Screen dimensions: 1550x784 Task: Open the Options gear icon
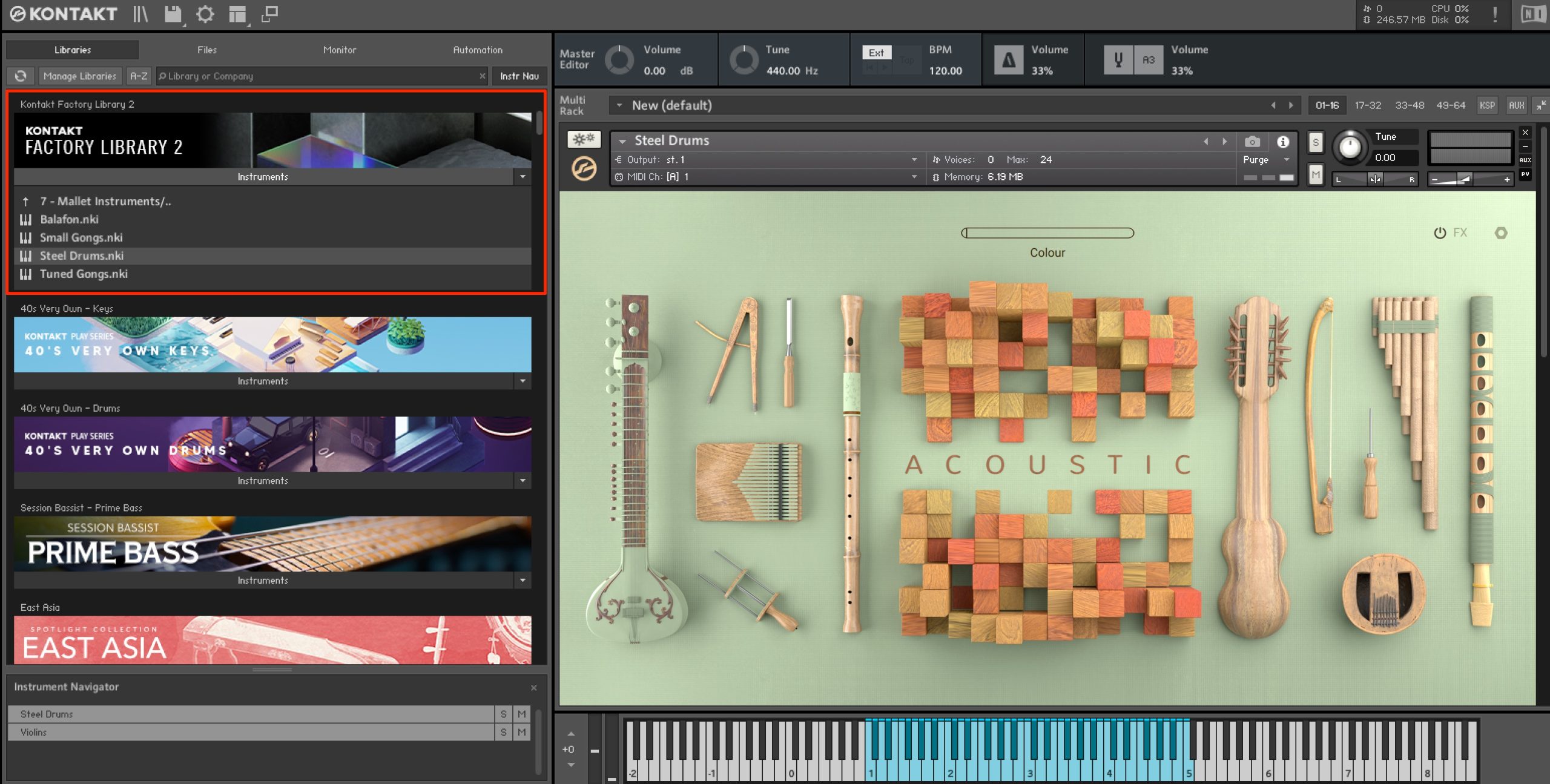205,14
